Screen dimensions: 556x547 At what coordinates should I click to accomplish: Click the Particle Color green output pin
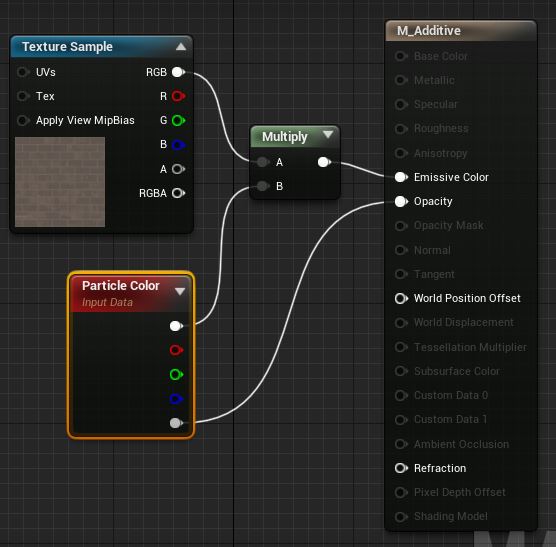(176, 374)
